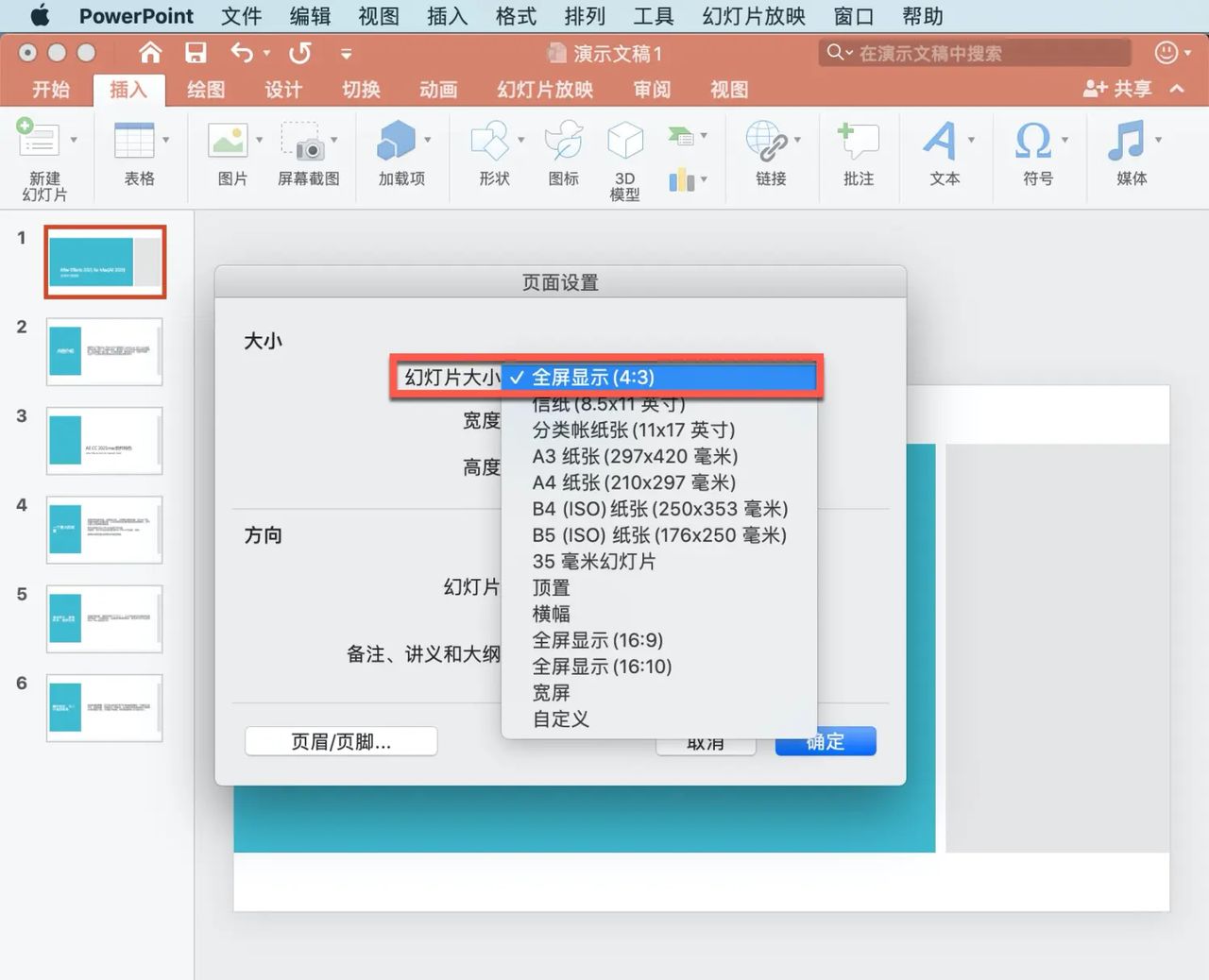
Task: Switch to the 绘图 ribbon tab
Action: (x=206, y=90)
